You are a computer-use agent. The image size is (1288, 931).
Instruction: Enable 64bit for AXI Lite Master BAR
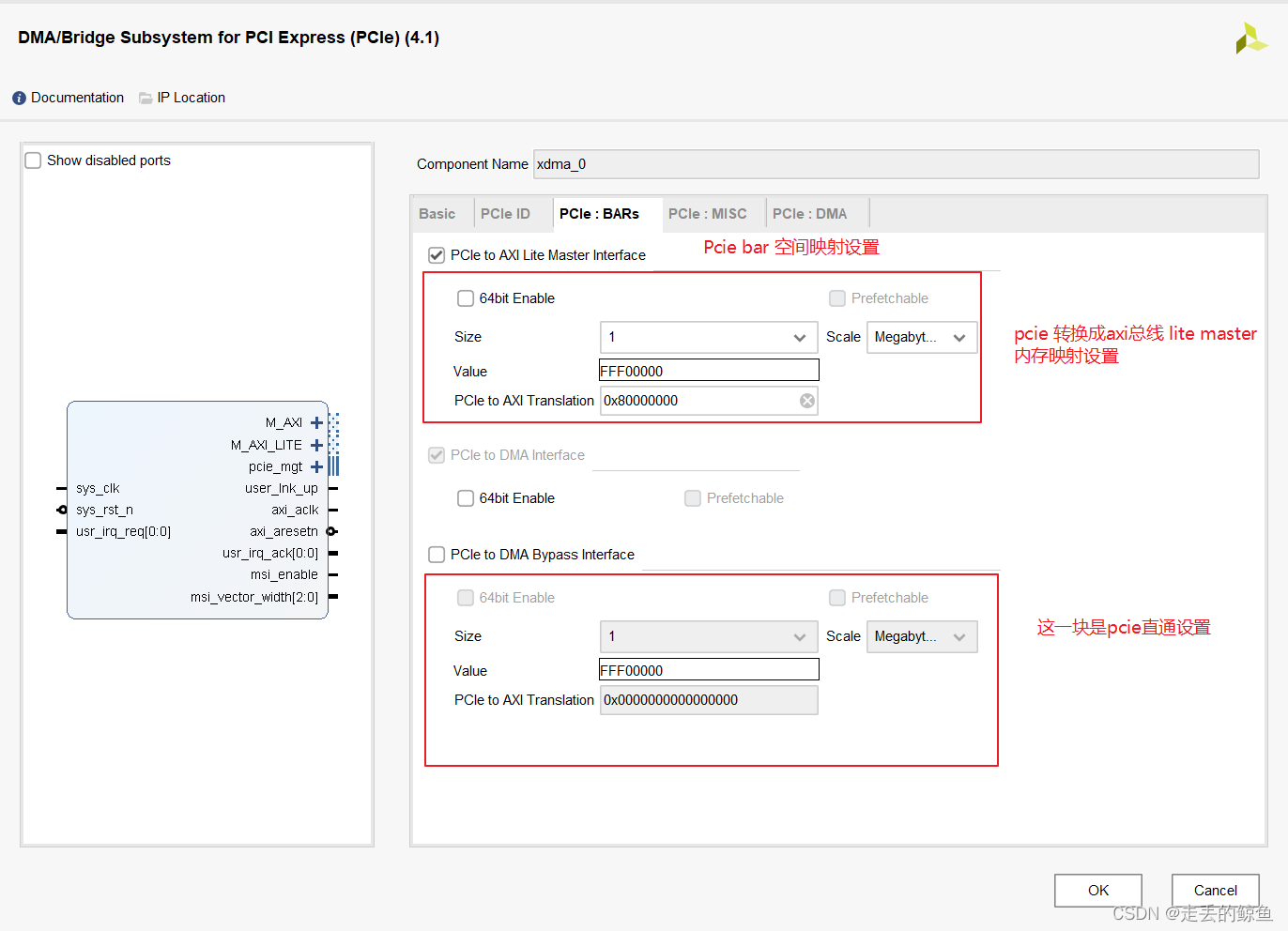[466, 298]
